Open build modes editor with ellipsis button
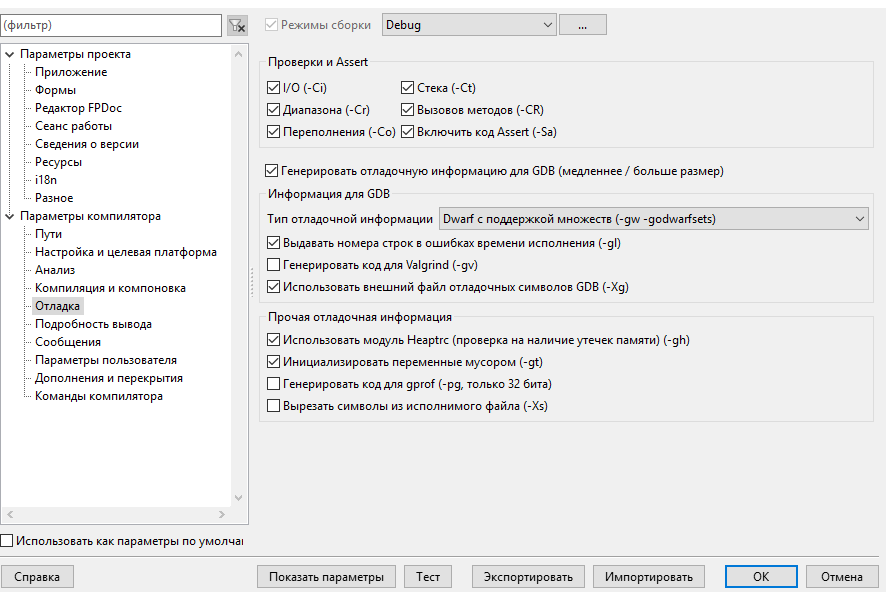 [x=582, y=24]
